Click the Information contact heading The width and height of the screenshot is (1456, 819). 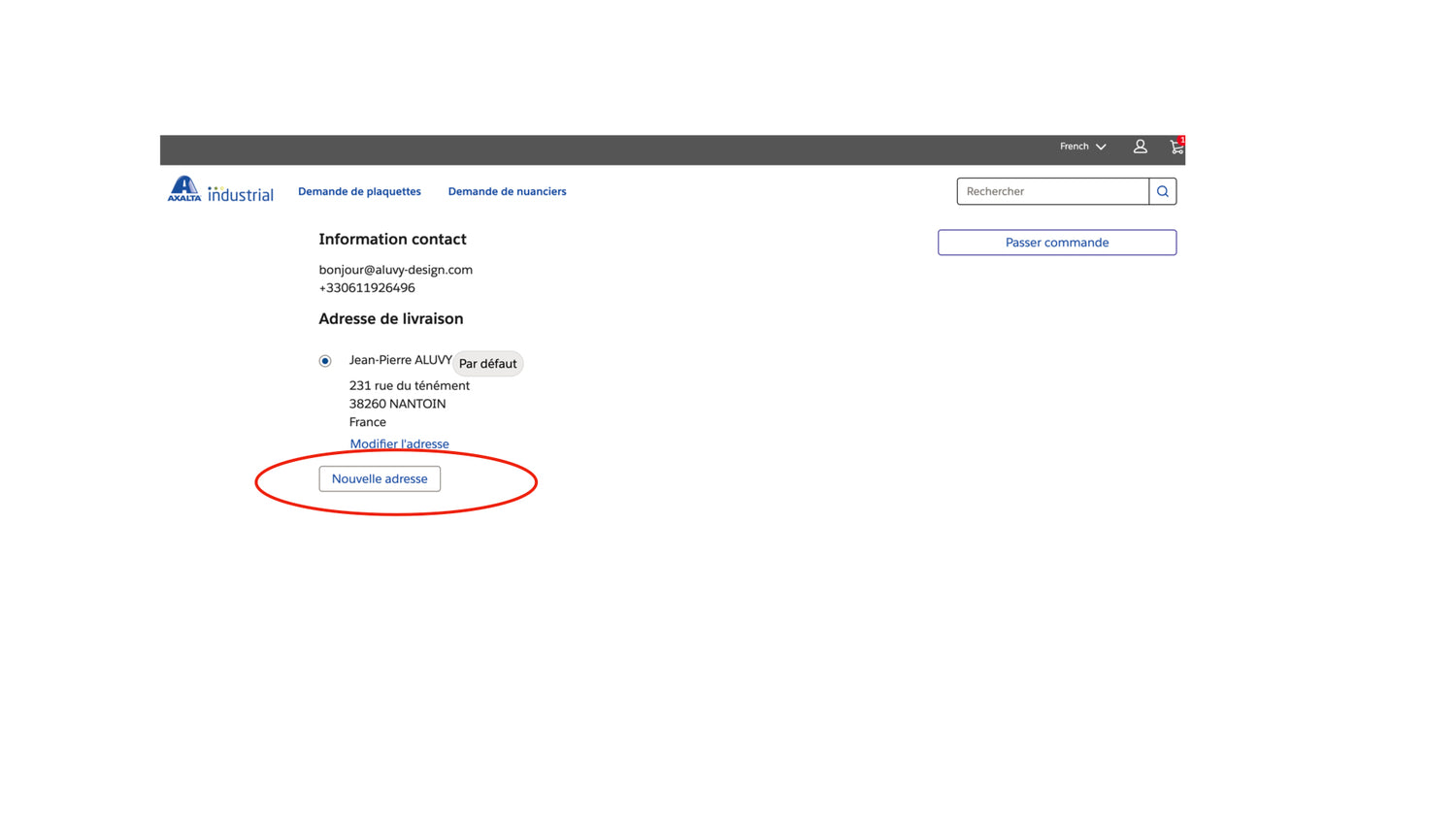click(x=392, y=239)
